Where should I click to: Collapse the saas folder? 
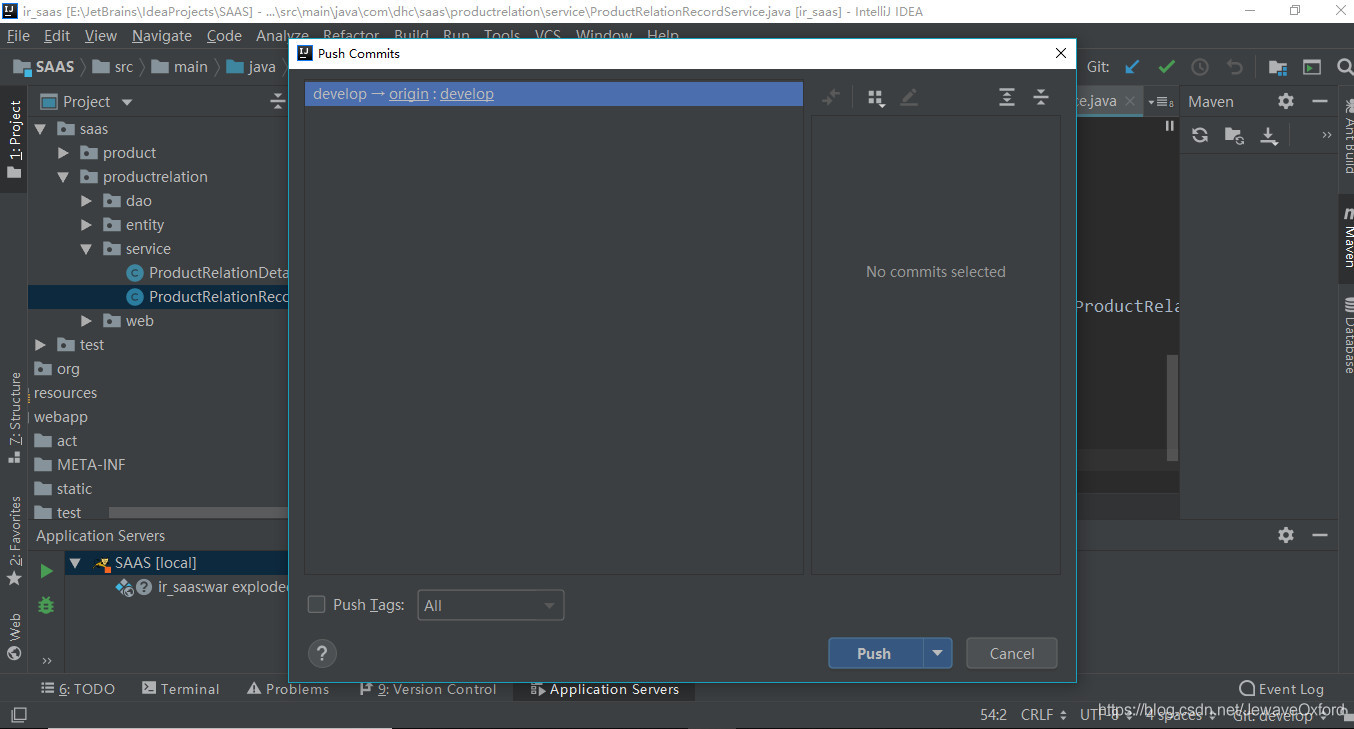click(x=40, y=129)
